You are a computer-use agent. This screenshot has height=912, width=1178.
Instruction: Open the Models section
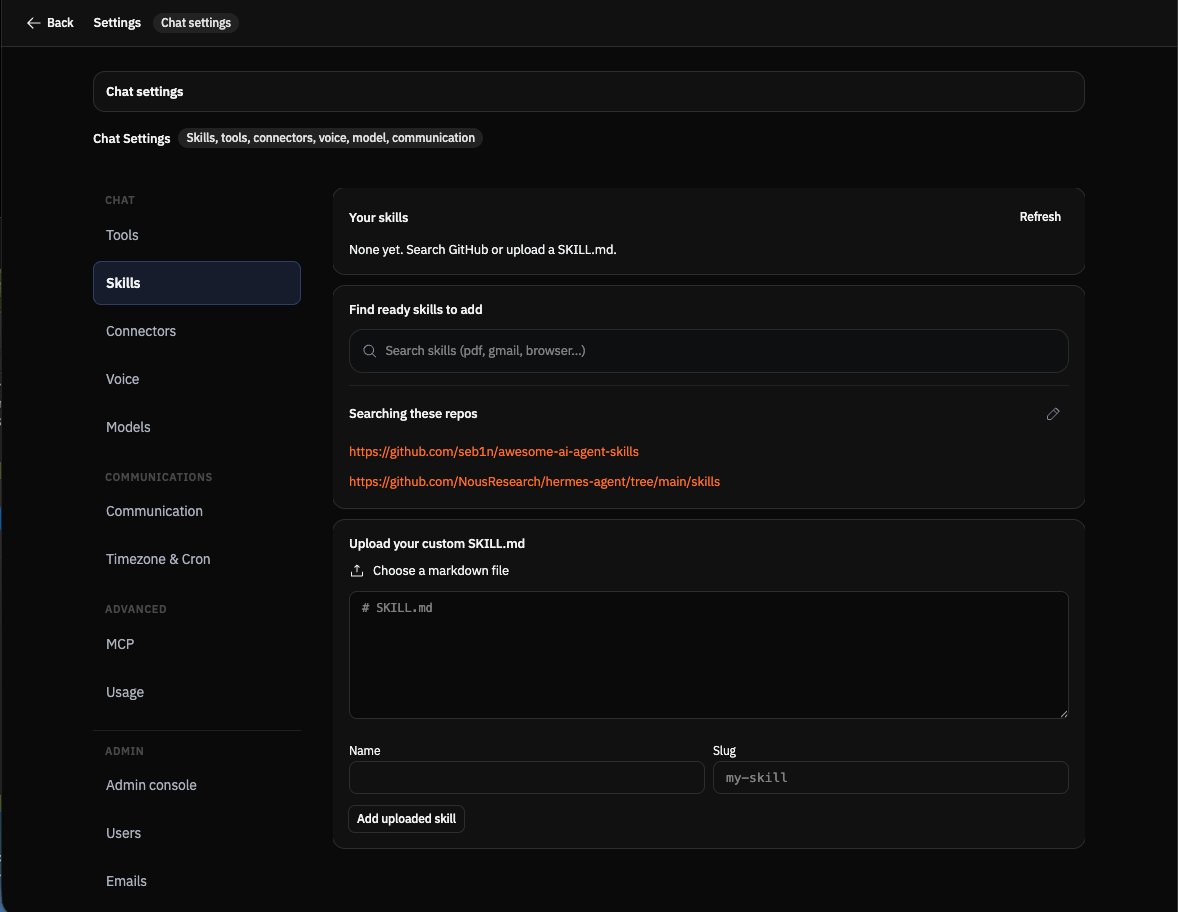pyautogui.click(x=197, y=427)
